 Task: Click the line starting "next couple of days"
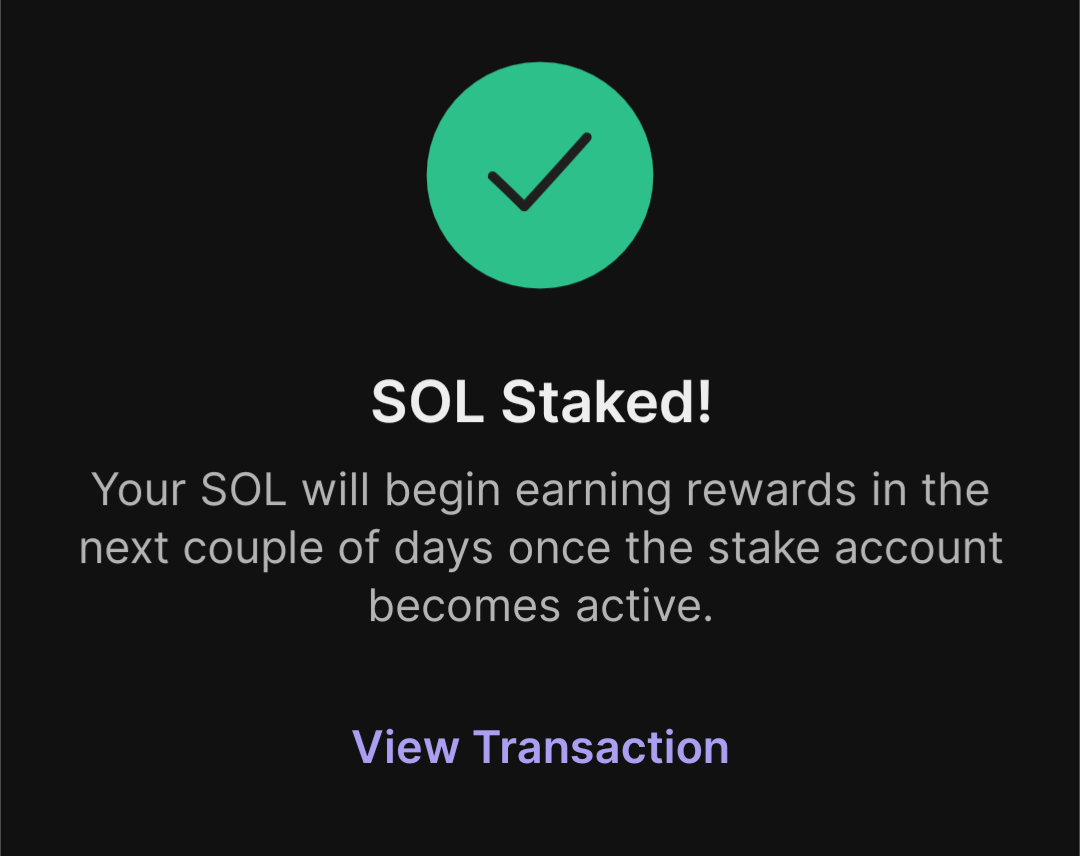pos(540,549)
